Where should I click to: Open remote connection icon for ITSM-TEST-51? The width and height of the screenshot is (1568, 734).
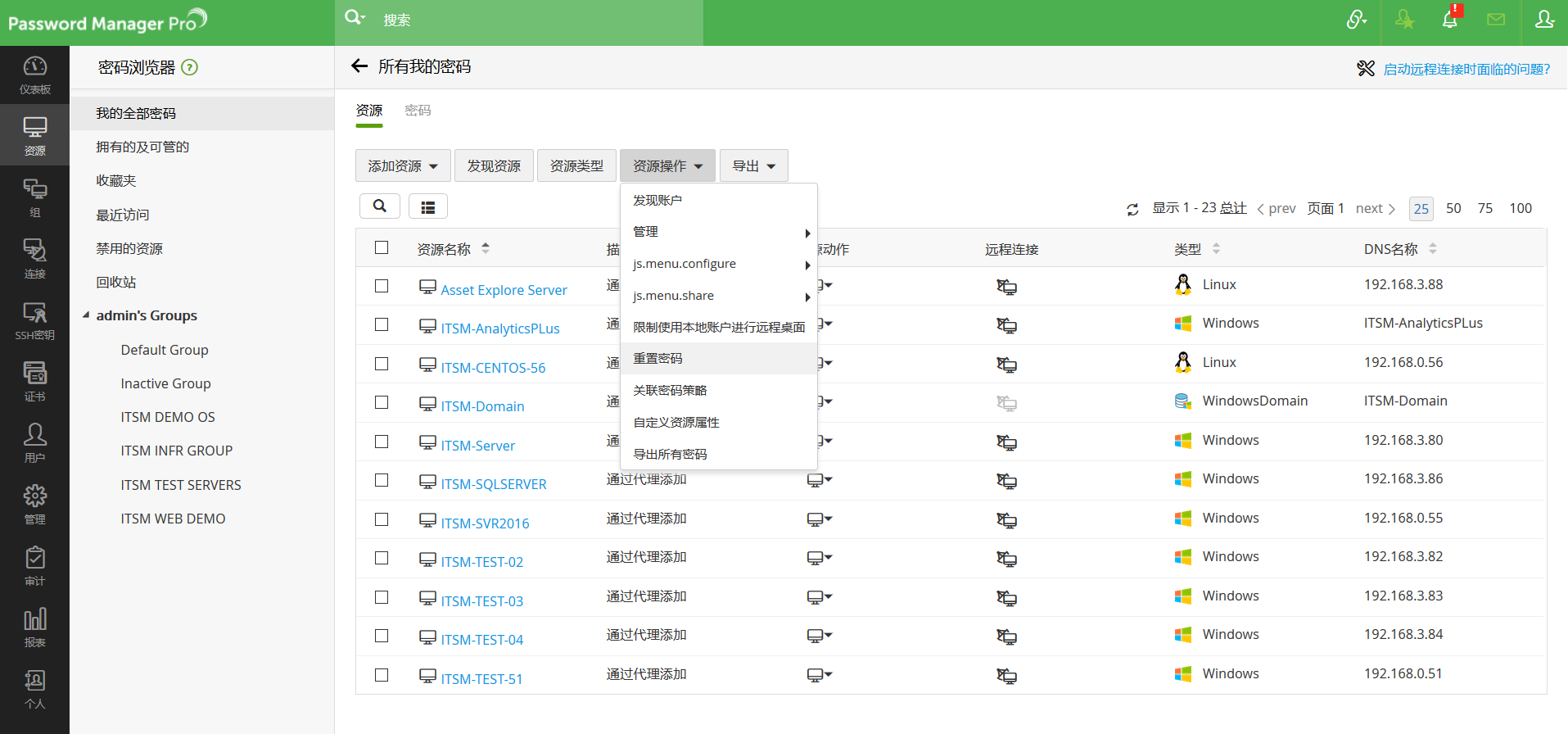click(x=1006, y=676)
